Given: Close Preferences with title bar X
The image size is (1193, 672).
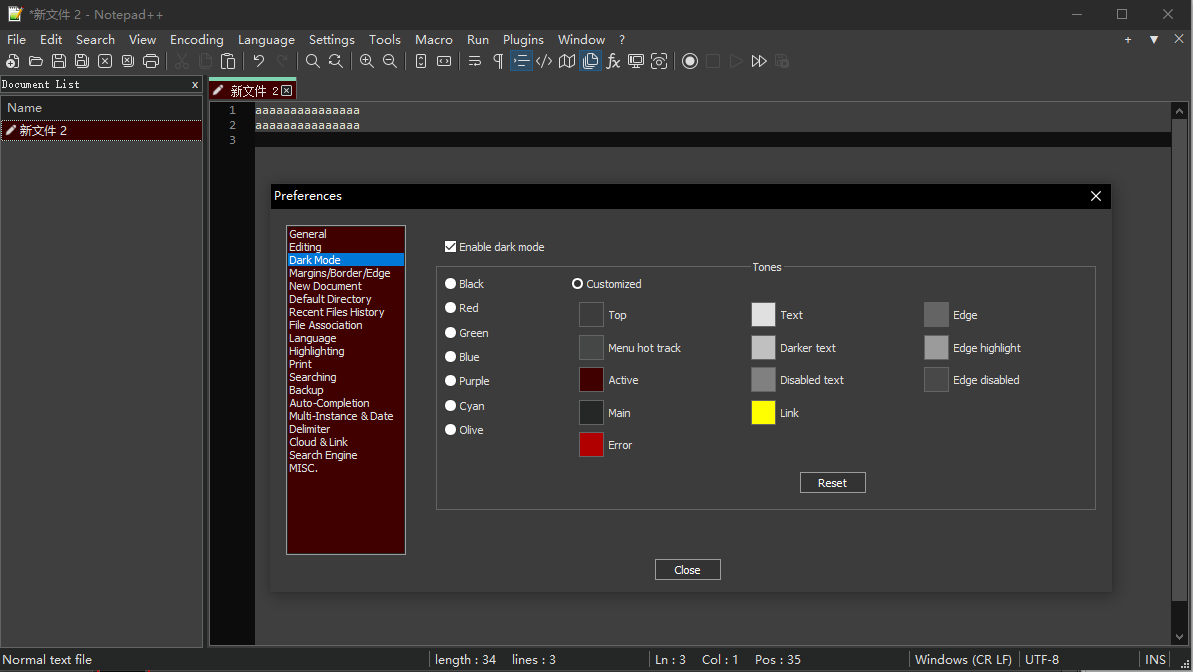Looking at the screenshot, I should point(1096,196).
